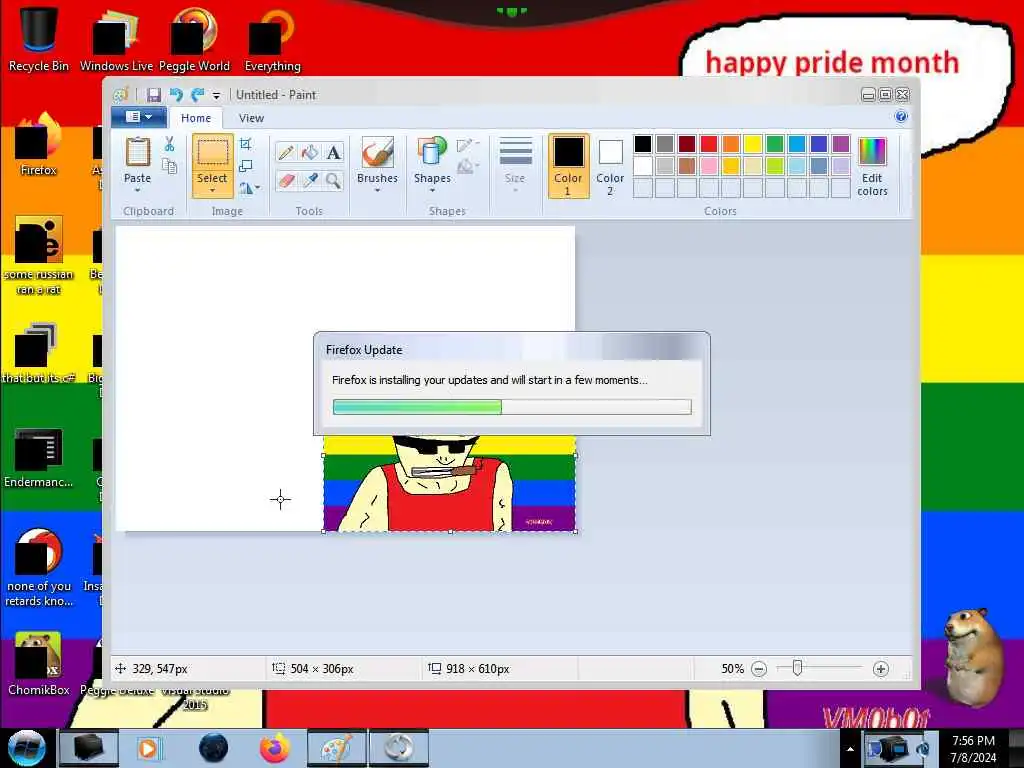Click the Paint taskbar button

point(336,748)
